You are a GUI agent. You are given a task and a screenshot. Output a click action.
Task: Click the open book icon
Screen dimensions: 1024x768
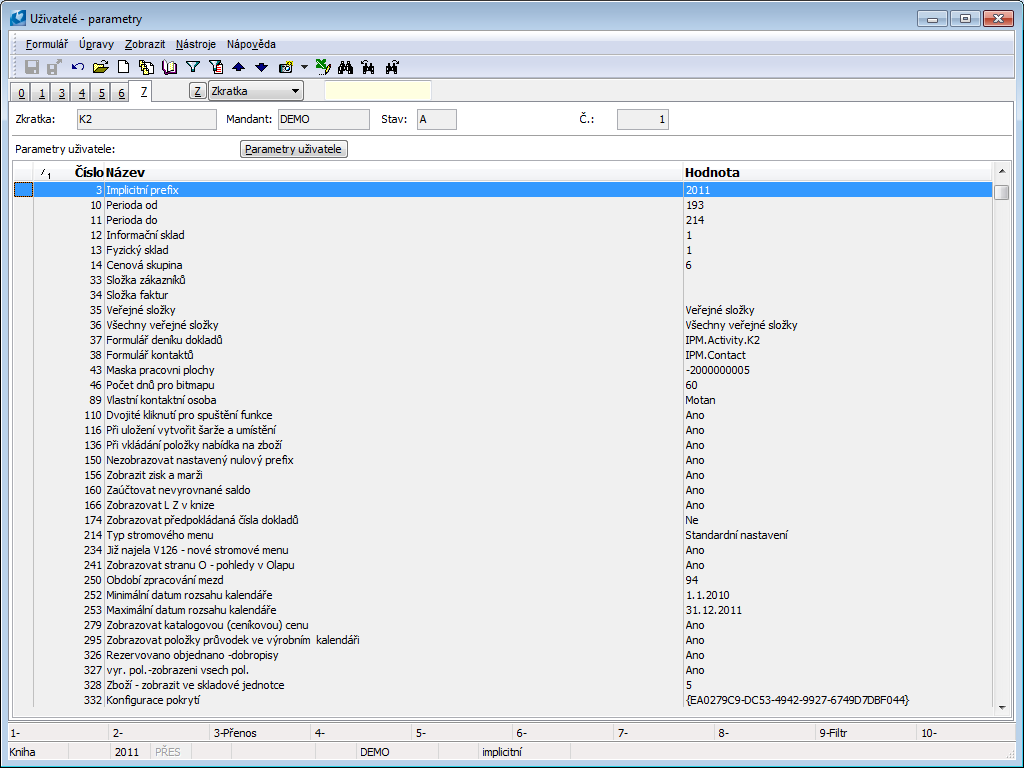coord(169,67)
